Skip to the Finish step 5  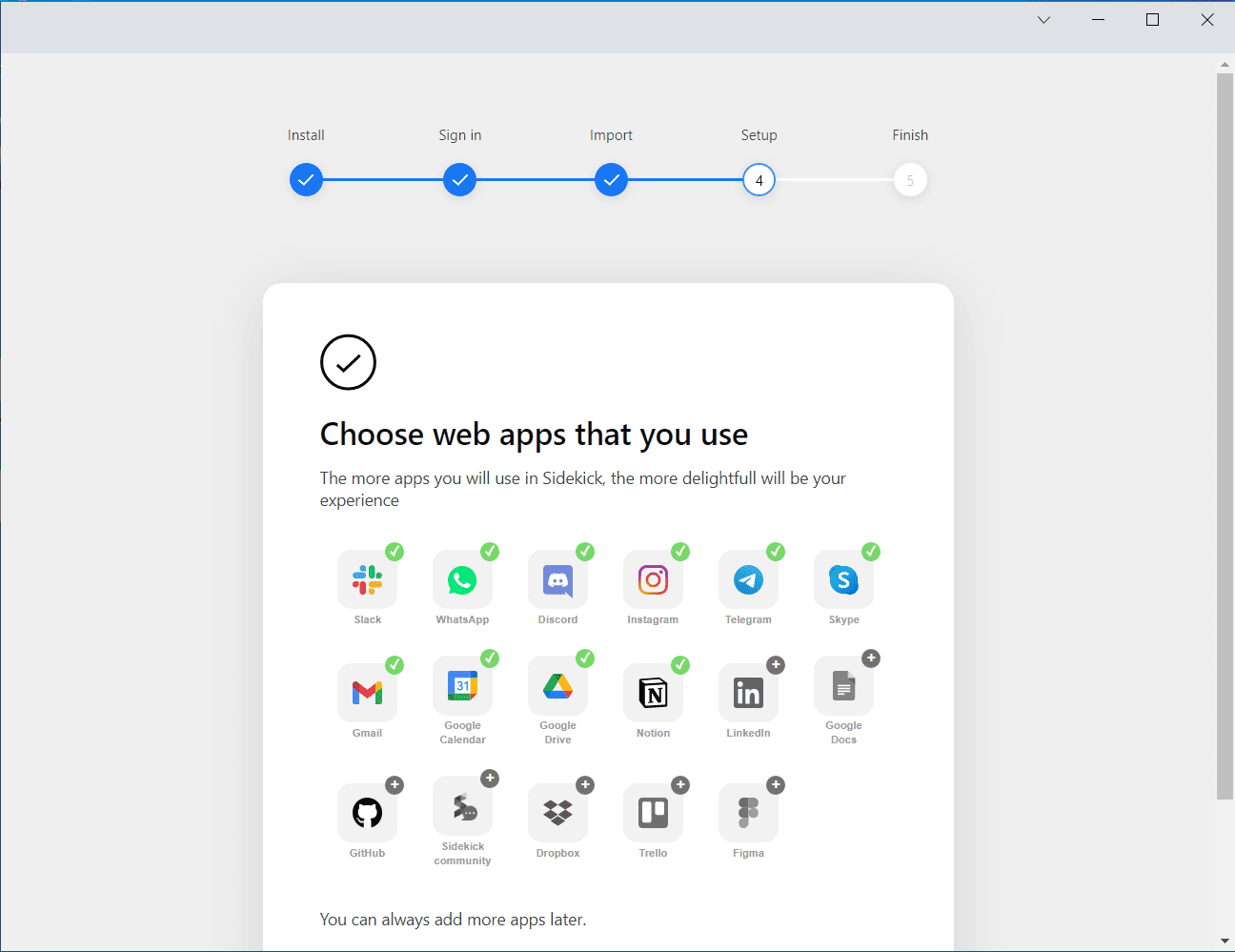point(910,180)
